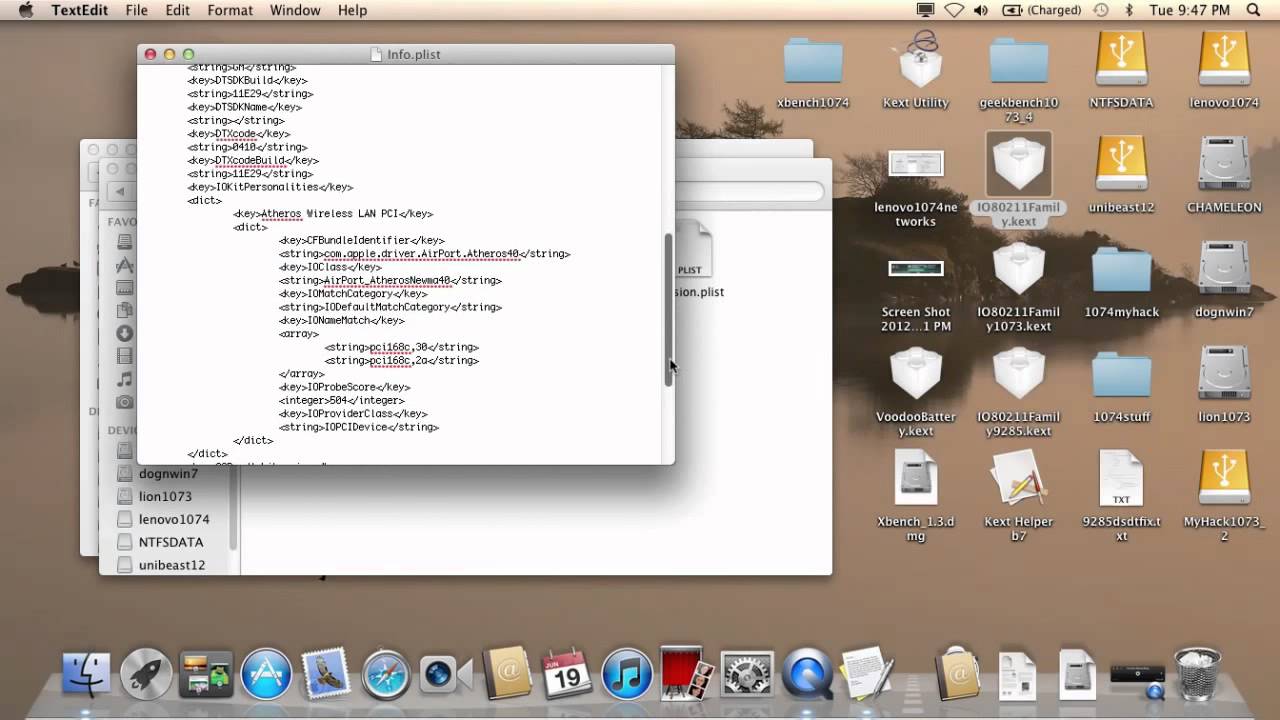The width and height of the screenshot is (1280, 720).
Task: Open the File menu
Action: (137, 10)
